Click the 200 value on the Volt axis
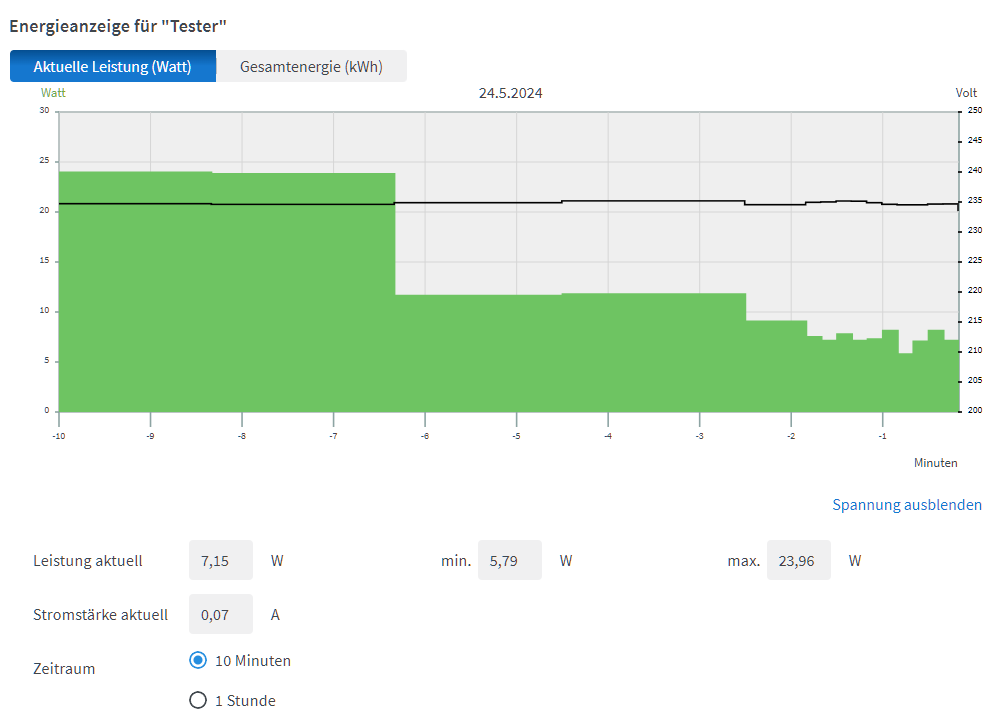The height and width of the screenshot is (727, 997). pos(975,410)
